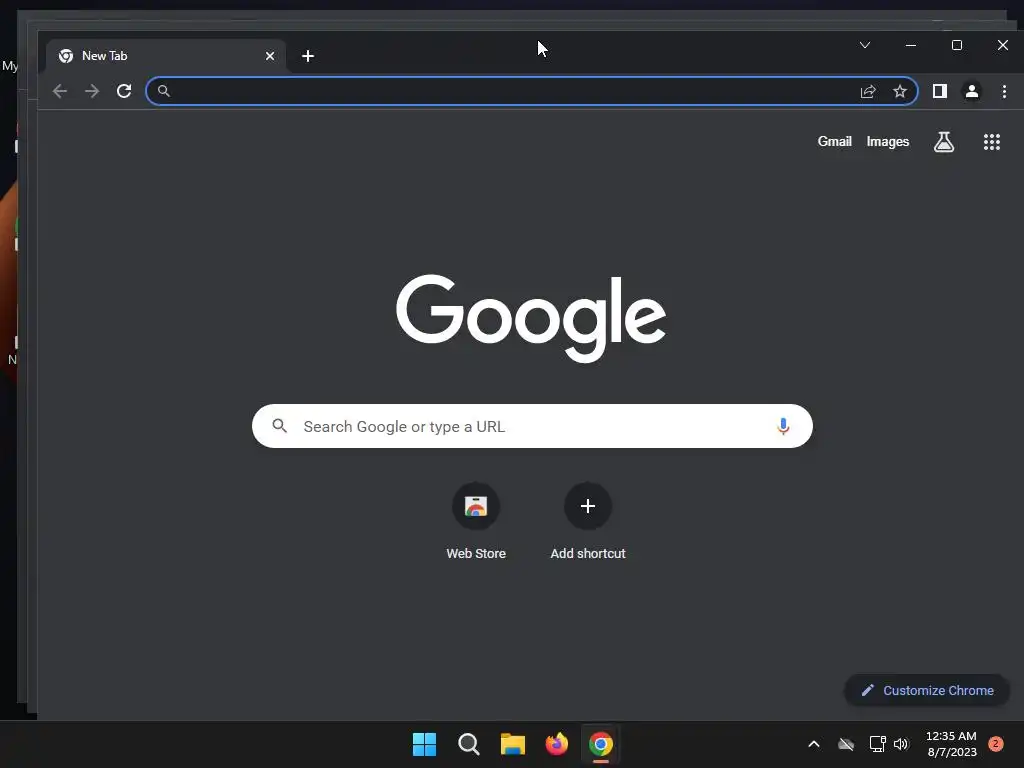Image resolution: width=1024 pixels, height=768 pixels.
Task: Click the cloud sync tray icon
Action: 846,744
